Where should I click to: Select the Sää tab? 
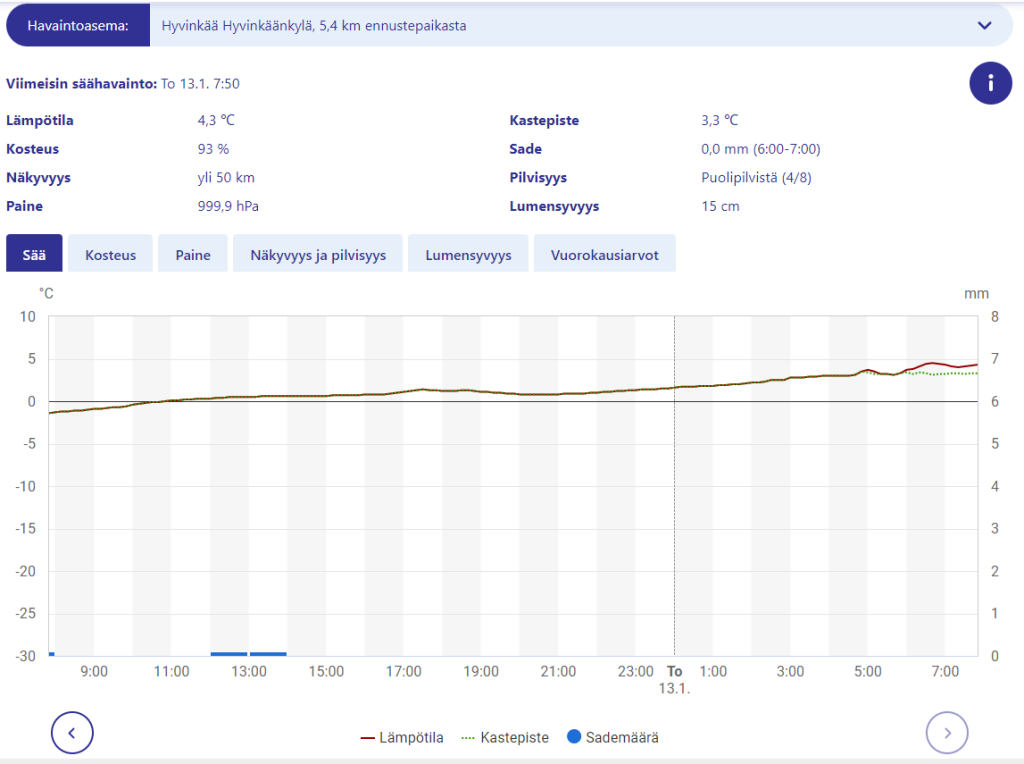34,254
